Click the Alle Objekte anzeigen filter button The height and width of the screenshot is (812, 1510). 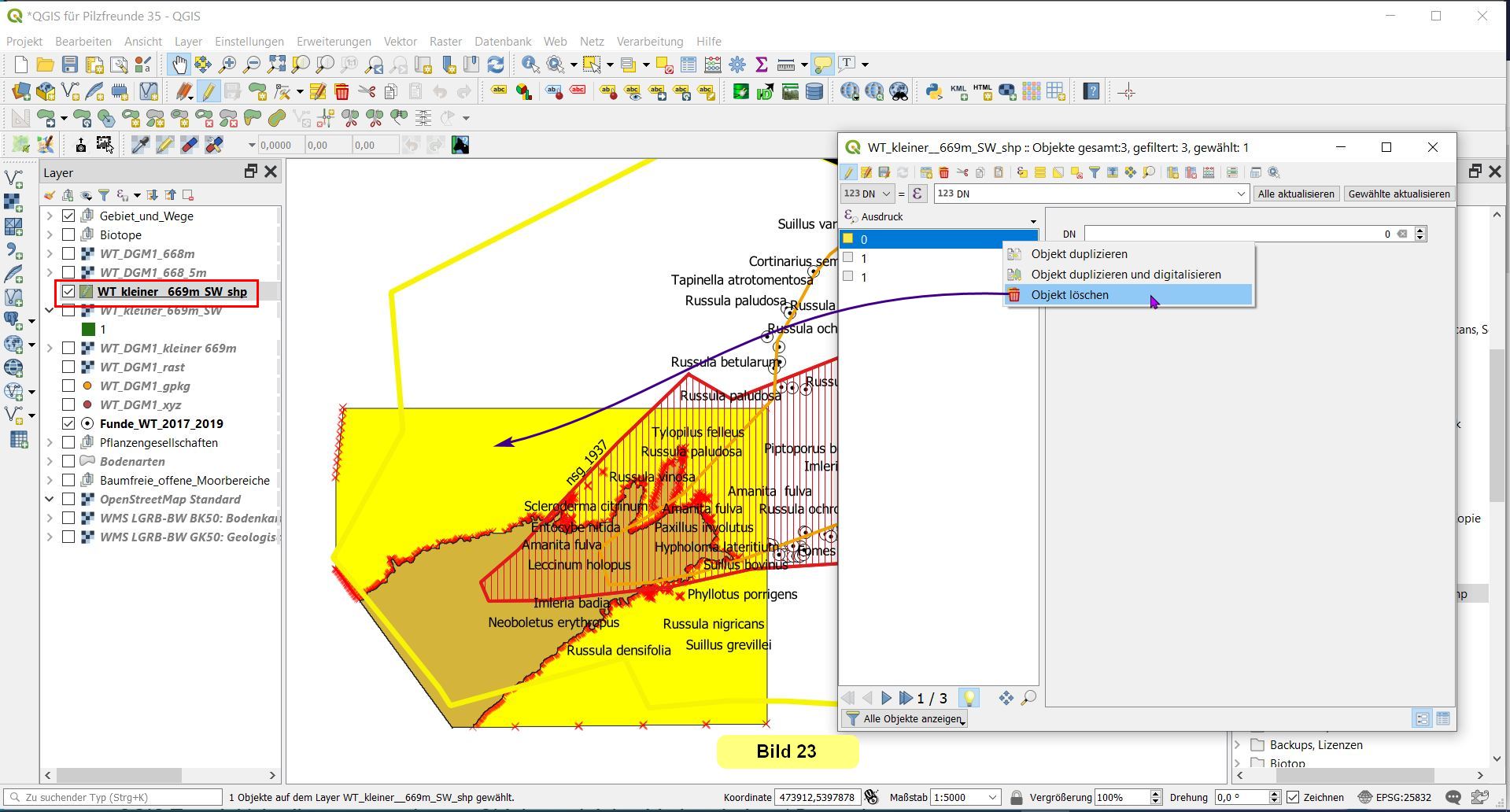905,718
